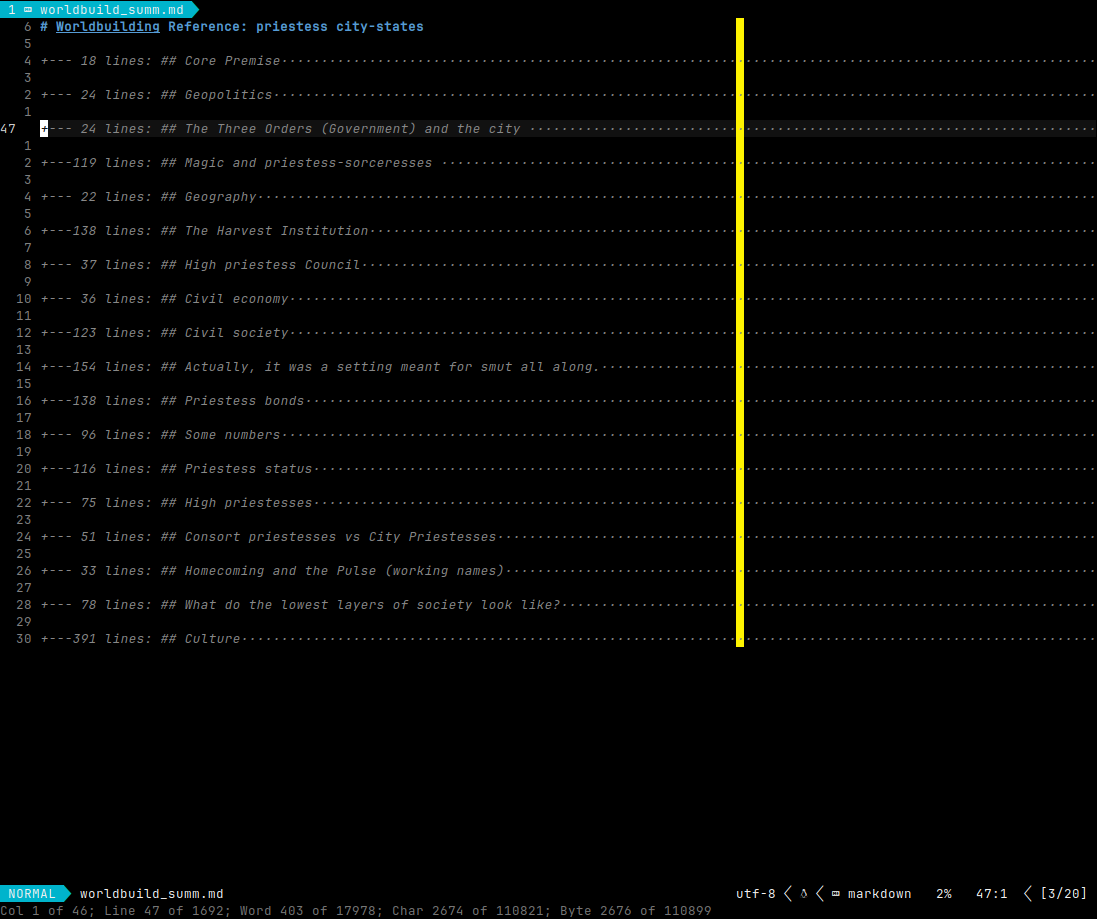Click relative line number 30 in the gutter
1097x919 pixels.
click(x=24, y=639)
